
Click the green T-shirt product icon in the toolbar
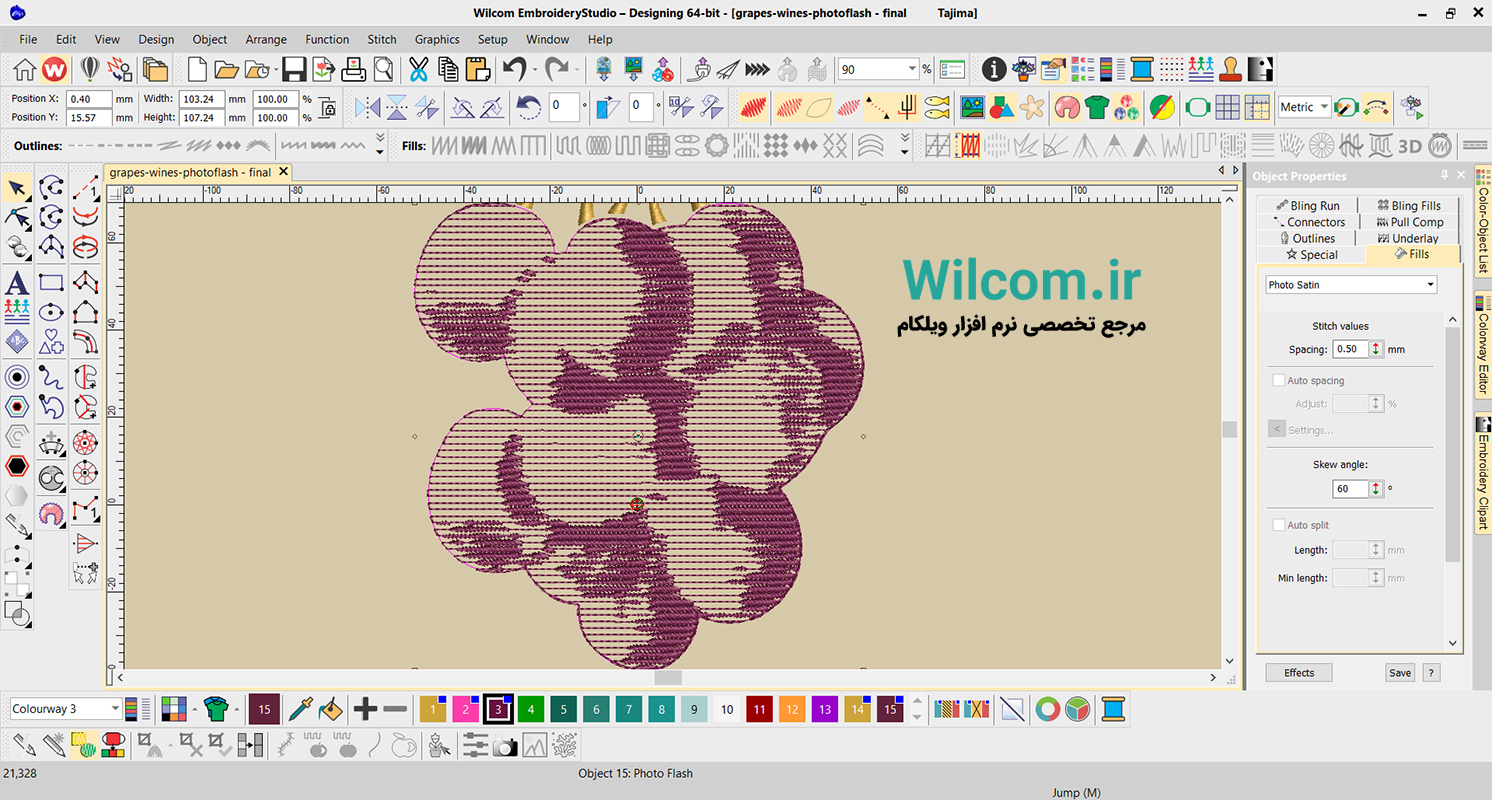1097,107
